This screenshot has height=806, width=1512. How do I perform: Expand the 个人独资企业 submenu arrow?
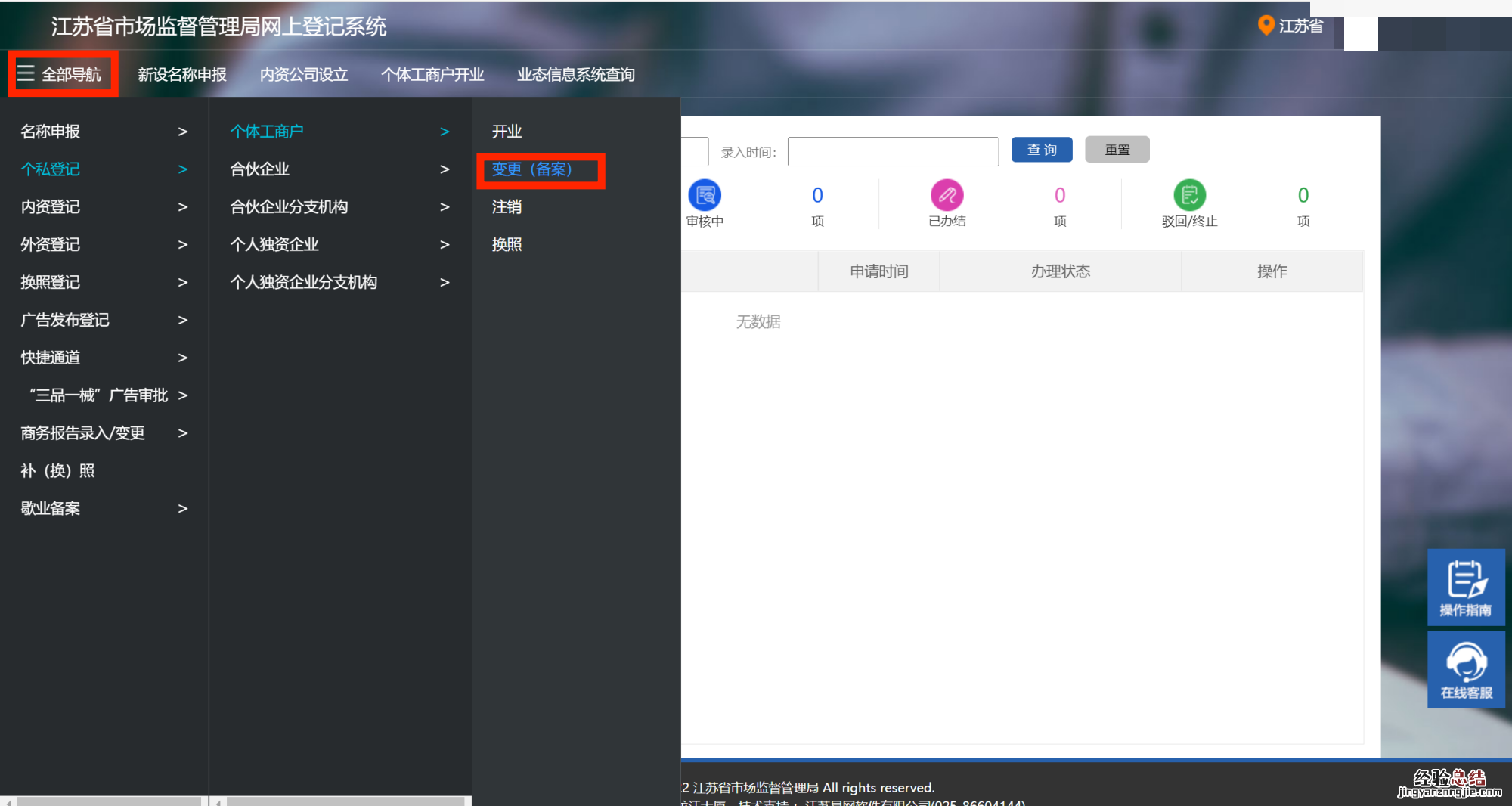click(445, 245)
